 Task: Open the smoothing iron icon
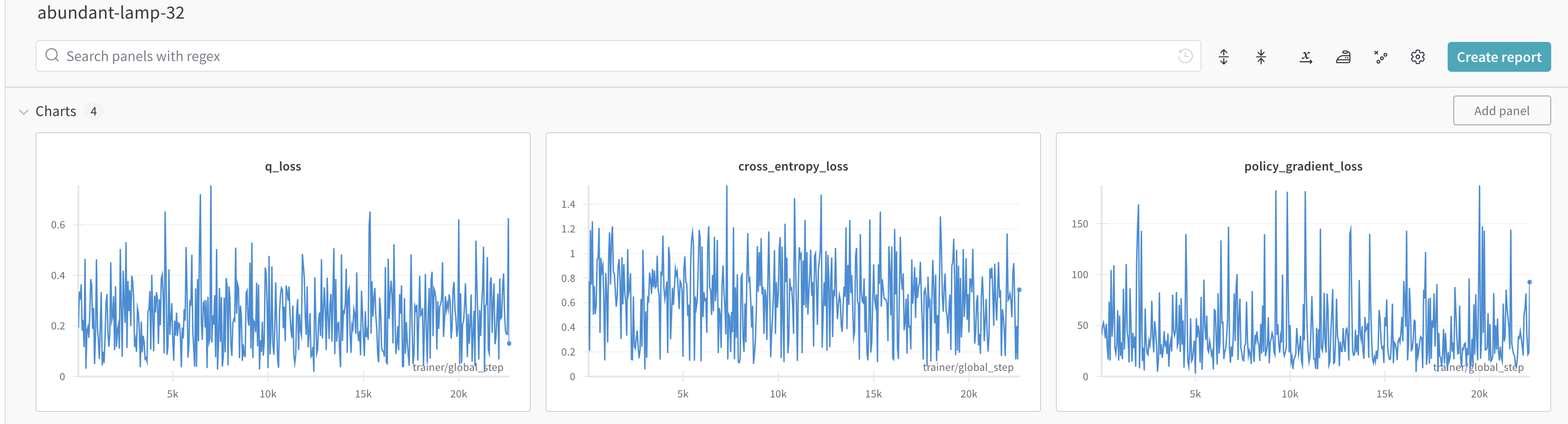pos(1343,57)
